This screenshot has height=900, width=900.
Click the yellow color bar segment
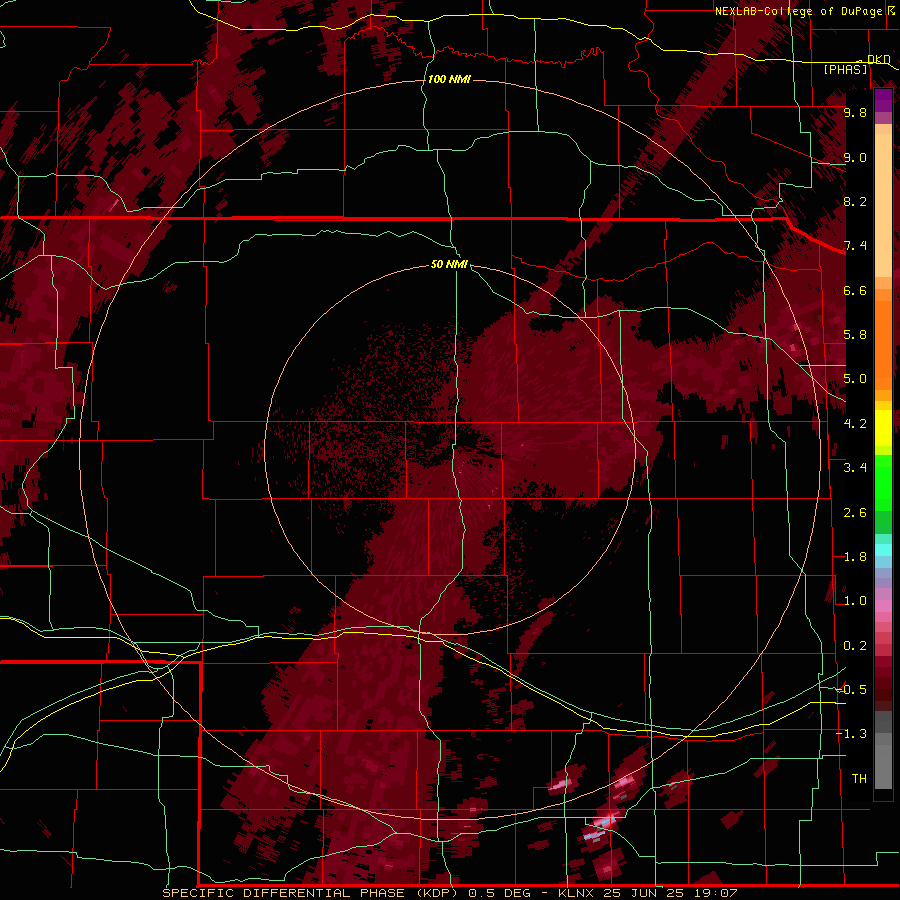pos(883,428)
